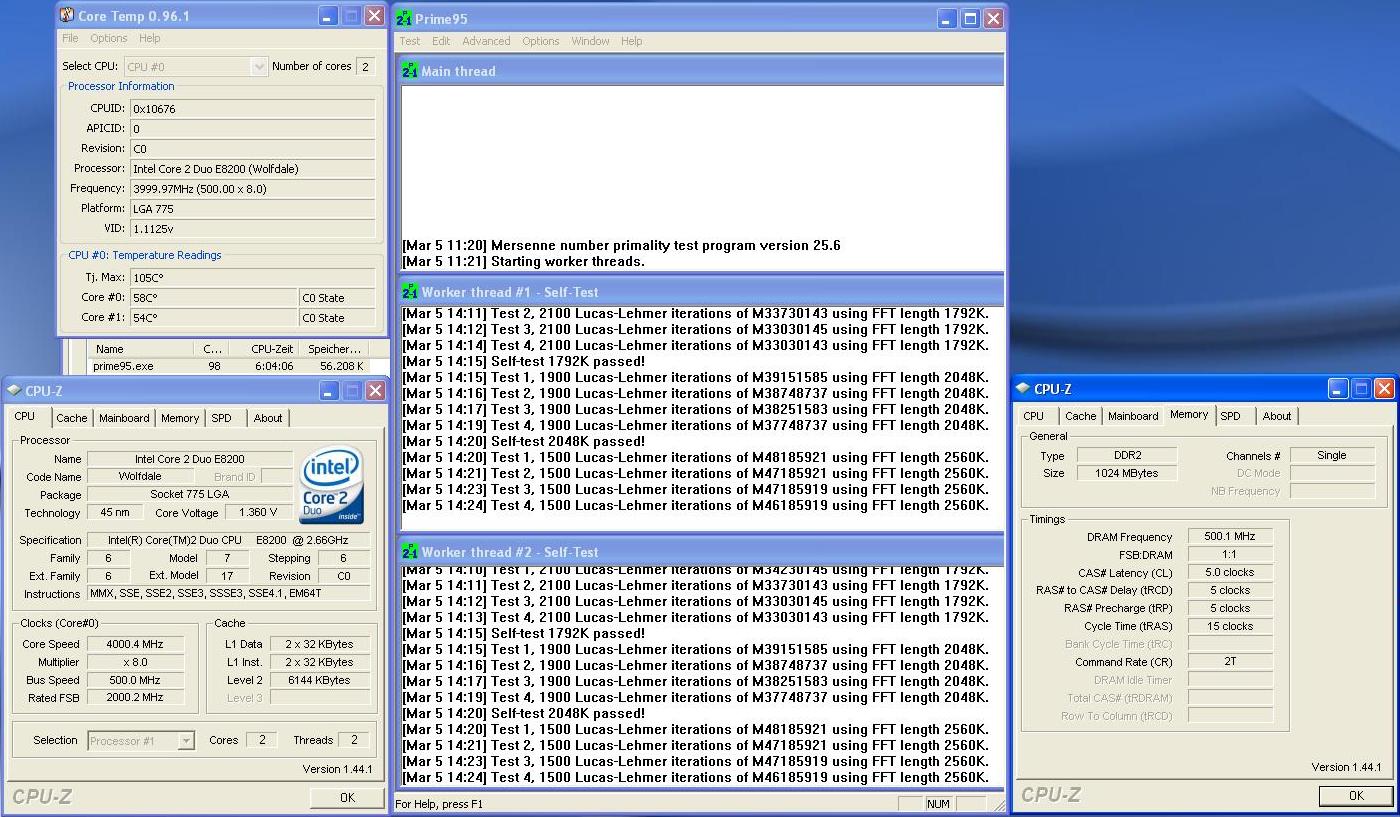1400x817 pixels.
Task: Click the Speicher column header in Task Manager
Action: [334, 349]
